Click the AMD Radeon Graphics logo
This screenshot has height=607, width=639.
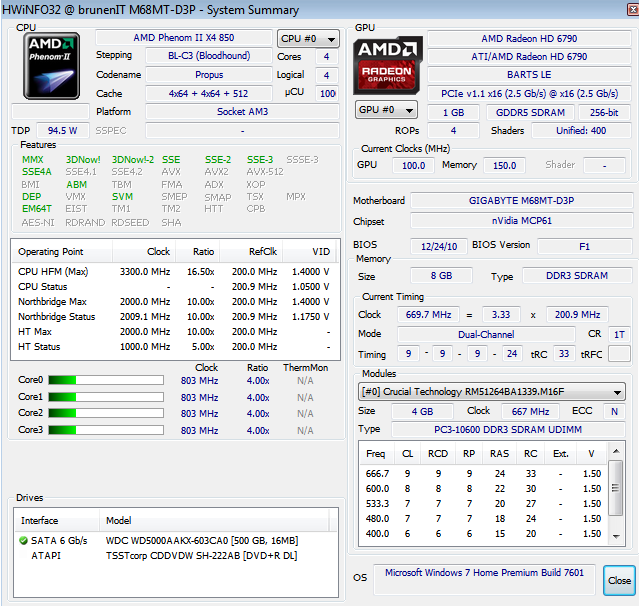pyautogui.click(x=387, y=66)
